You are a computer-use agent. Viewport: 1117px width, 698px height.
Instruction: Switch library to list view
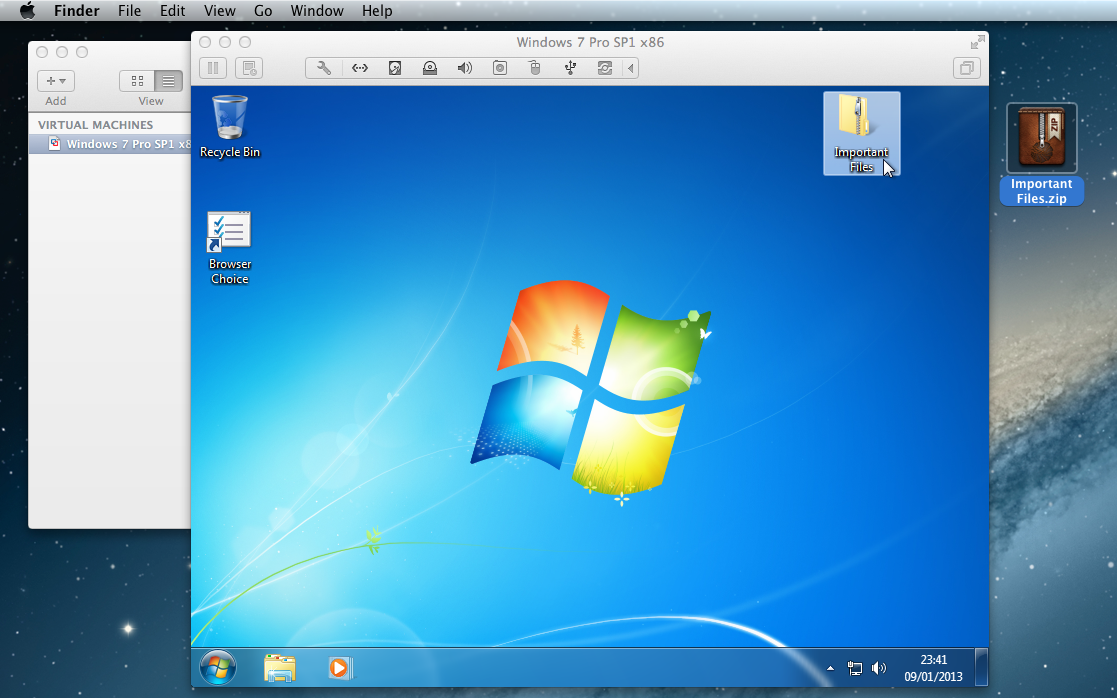168,81
